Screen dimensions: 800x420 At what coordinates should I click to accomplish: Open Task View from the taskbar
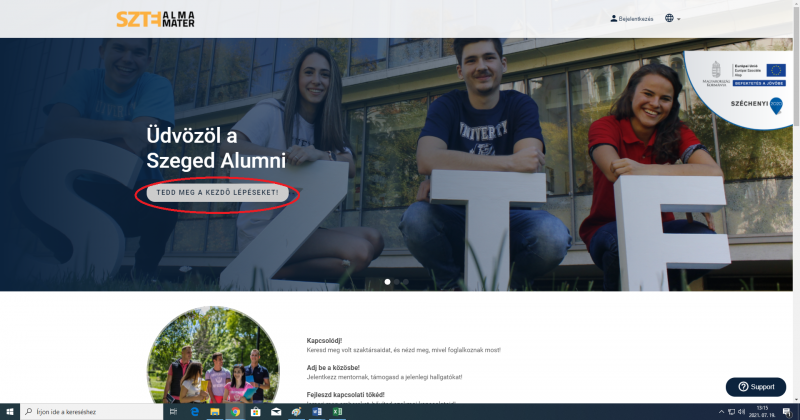click(173, 412)
